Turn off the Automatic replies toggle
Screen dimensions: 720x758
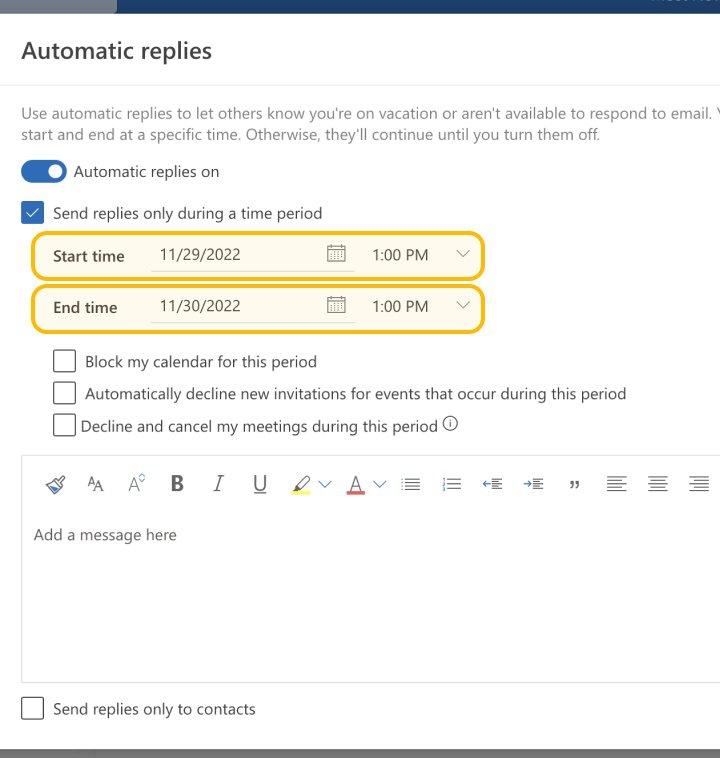tap(44, 172)
